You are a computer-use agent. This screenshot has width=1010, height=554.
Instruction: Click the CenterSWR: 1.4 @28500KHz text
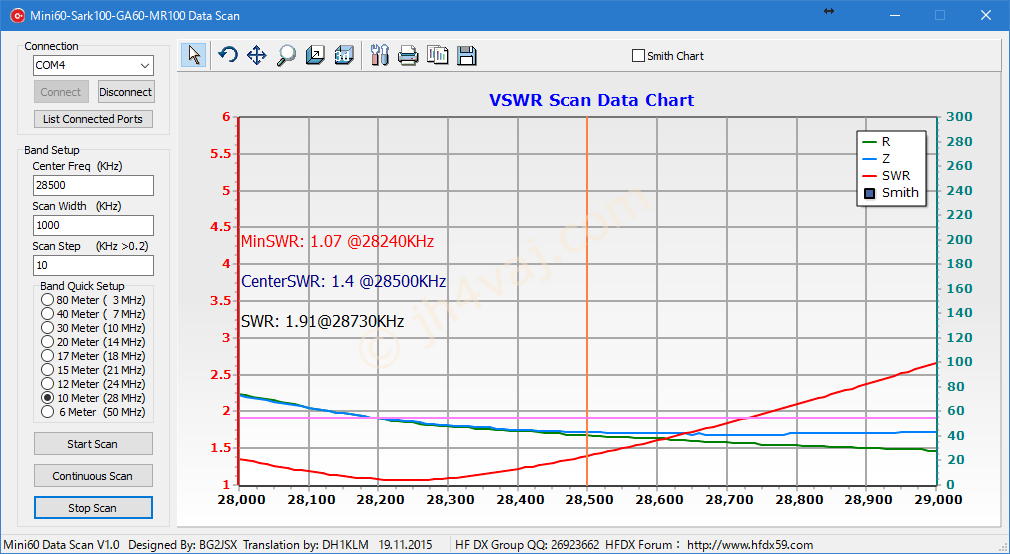click(x=344, y=282)
